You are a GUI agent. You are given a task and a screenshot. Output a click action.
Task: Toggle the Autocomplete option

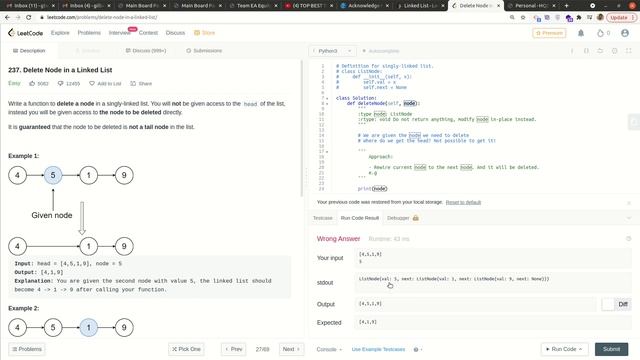pos(380,51)
